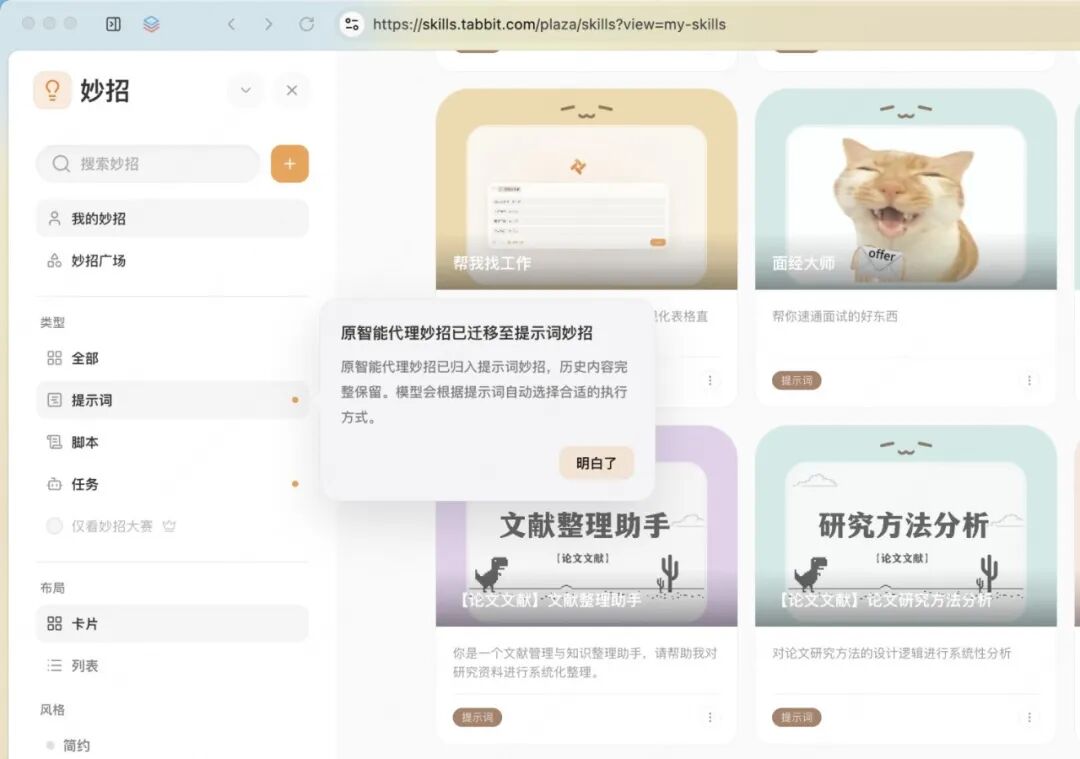Open more options on 文献整理助手 card
Viewport: 1080px width, 759px height.
point(710,717)
